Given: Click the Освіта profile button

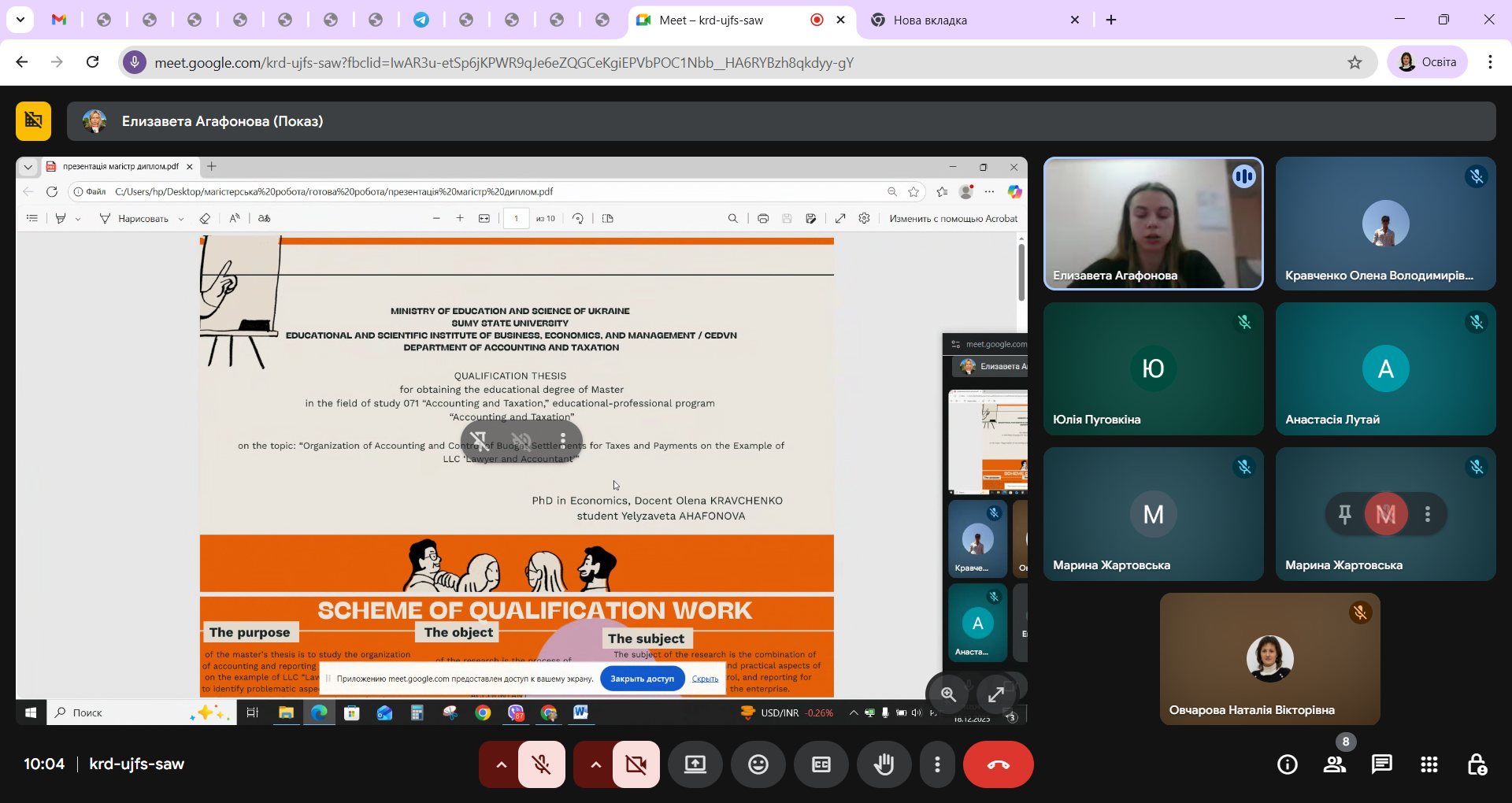Looking at the screenshot, I should click(x=1427, y=62).
